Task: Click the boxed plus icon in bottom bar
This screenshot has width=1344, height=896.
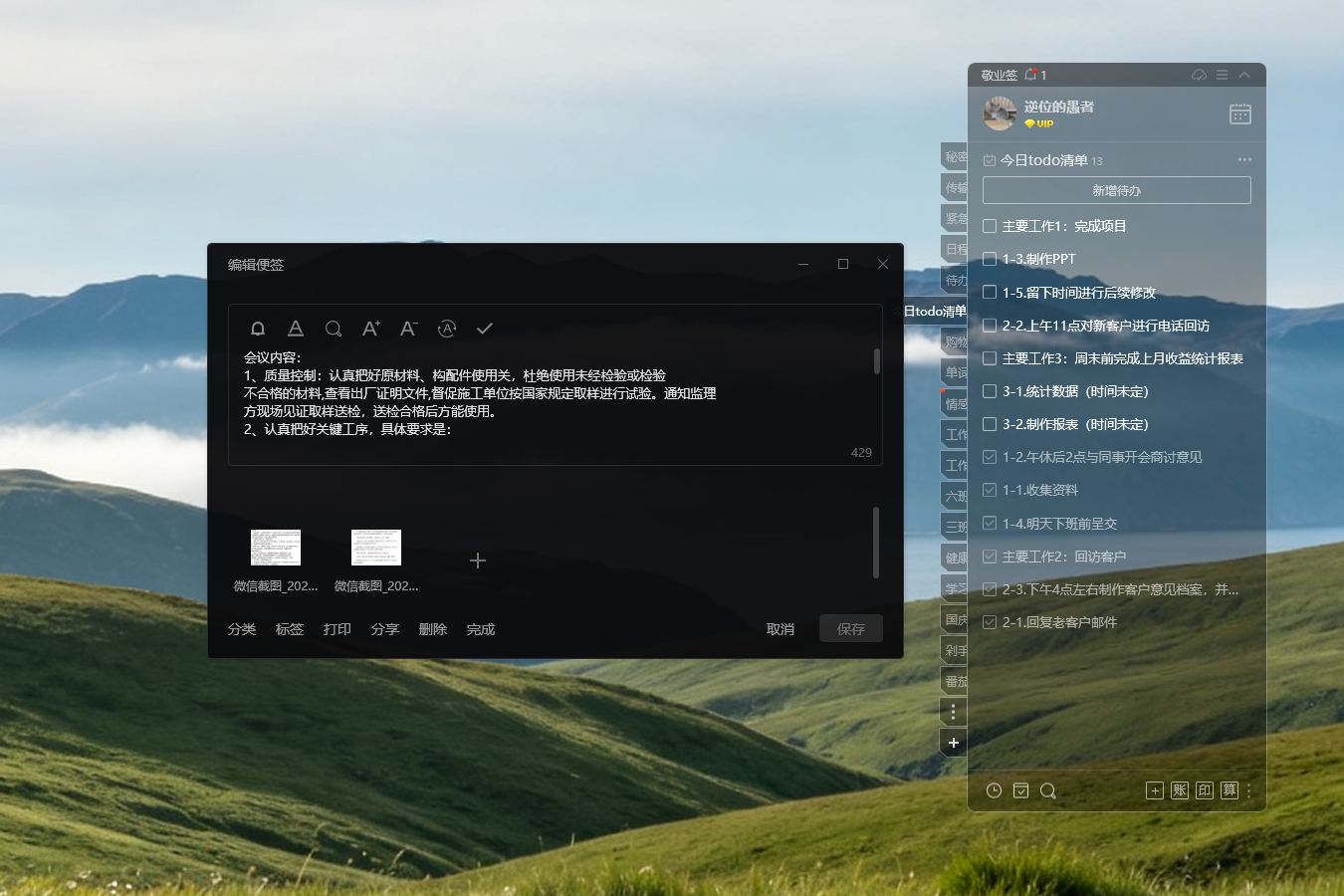Action: tap(1155, 790)
